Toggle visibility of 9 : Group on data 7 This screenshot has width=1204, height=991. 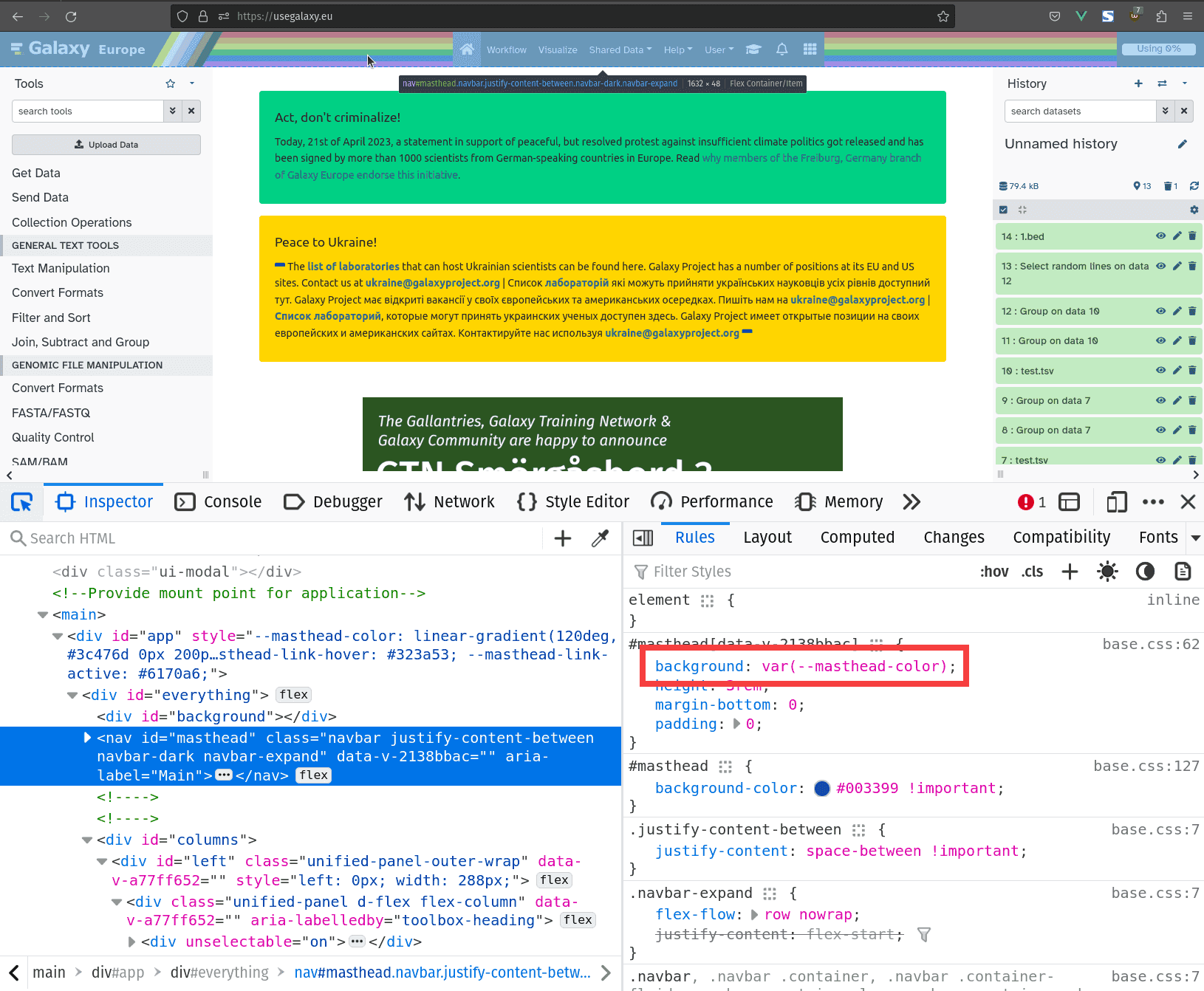1161,400
